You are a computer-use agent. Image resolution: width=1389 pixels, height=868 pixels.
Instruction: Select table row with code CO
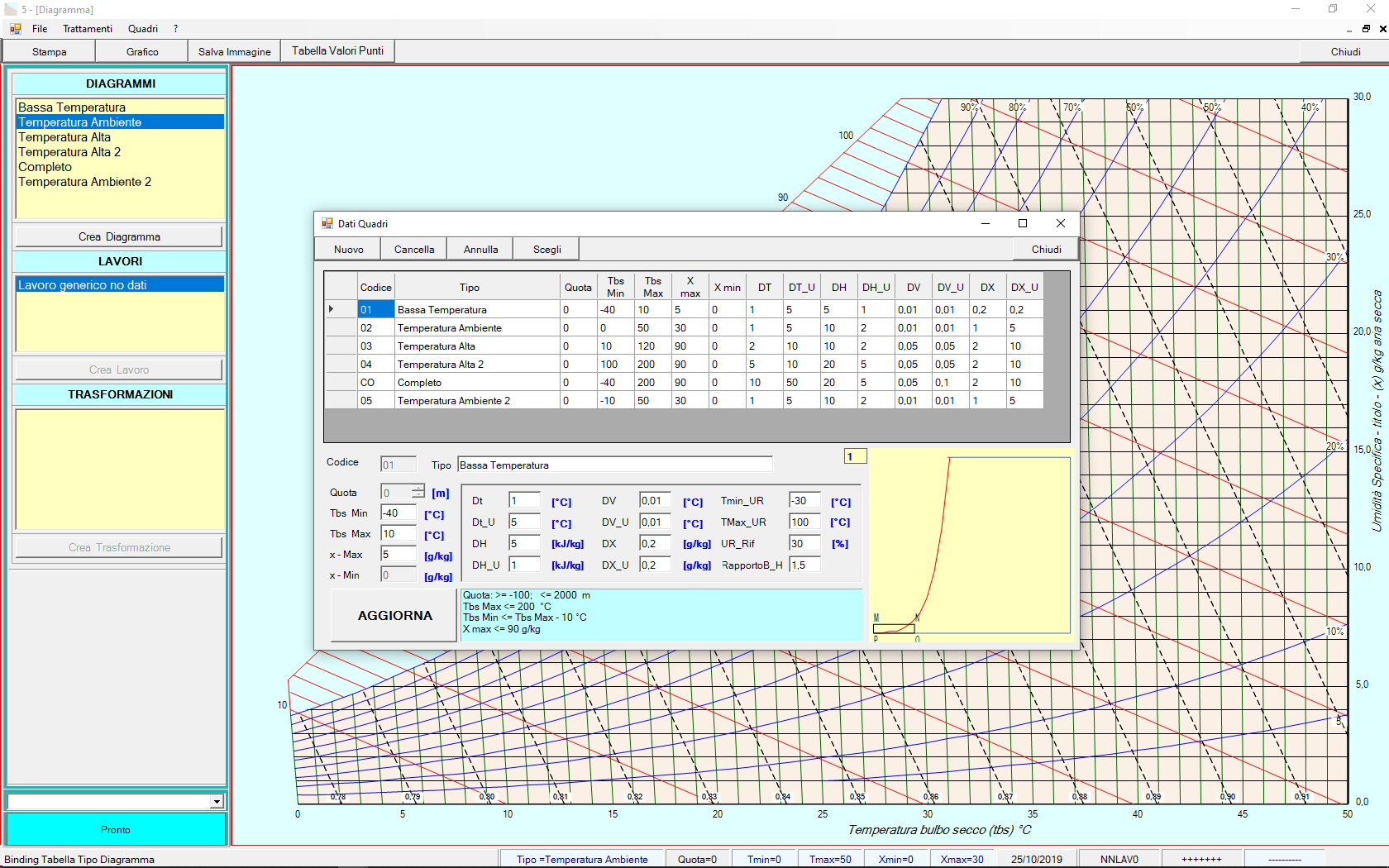pos(684,383)
